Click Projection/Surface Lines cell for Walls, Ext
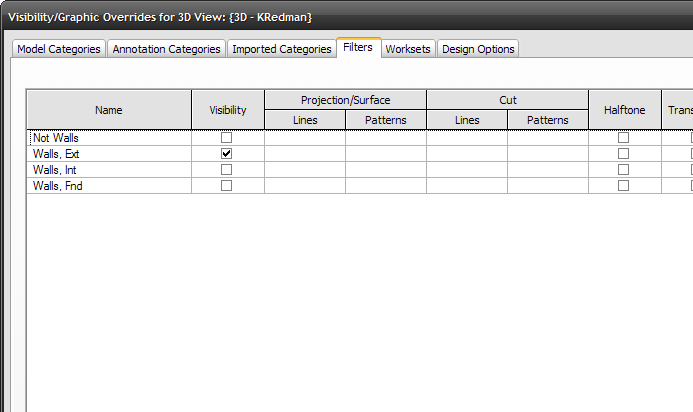This screenshot has width=693, height=412. 305,154
